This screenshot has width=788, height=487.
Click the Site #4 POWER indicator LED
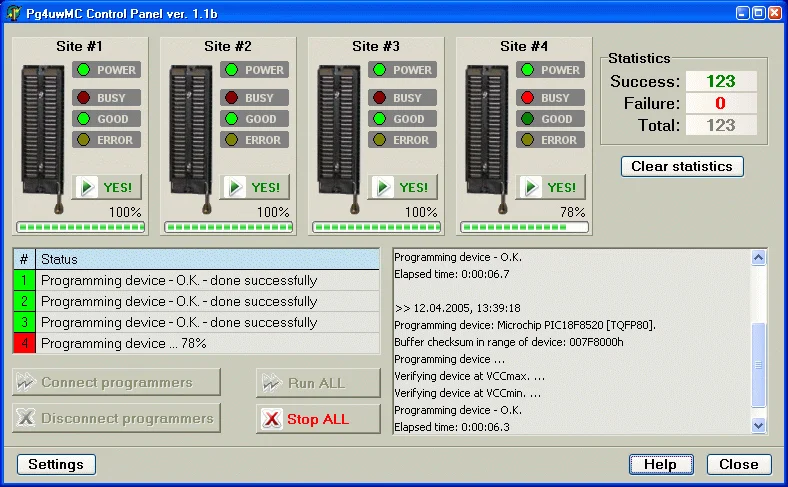(x=528, y=70)
